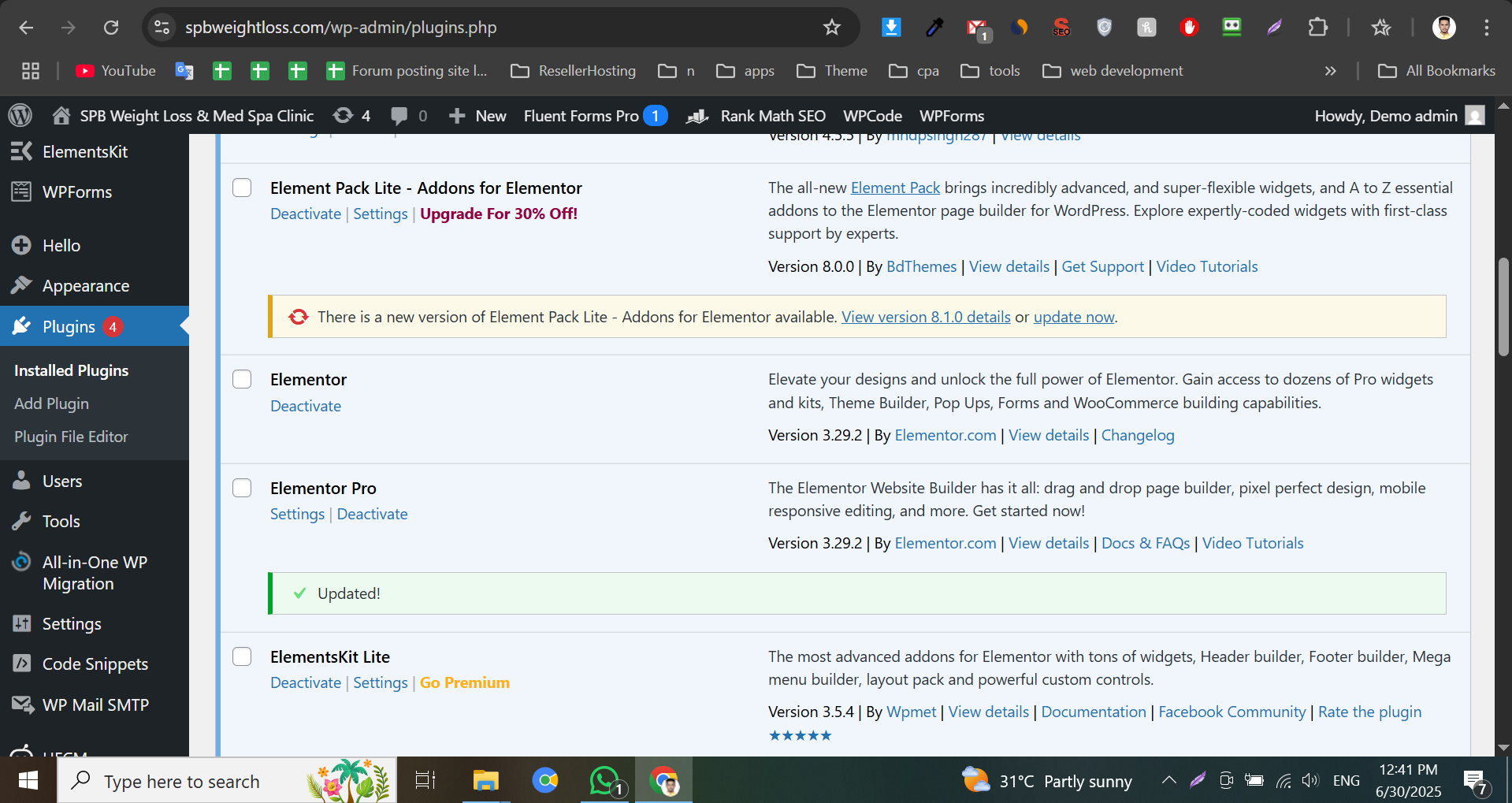Click the color picker extension icon

coord(934,28)
